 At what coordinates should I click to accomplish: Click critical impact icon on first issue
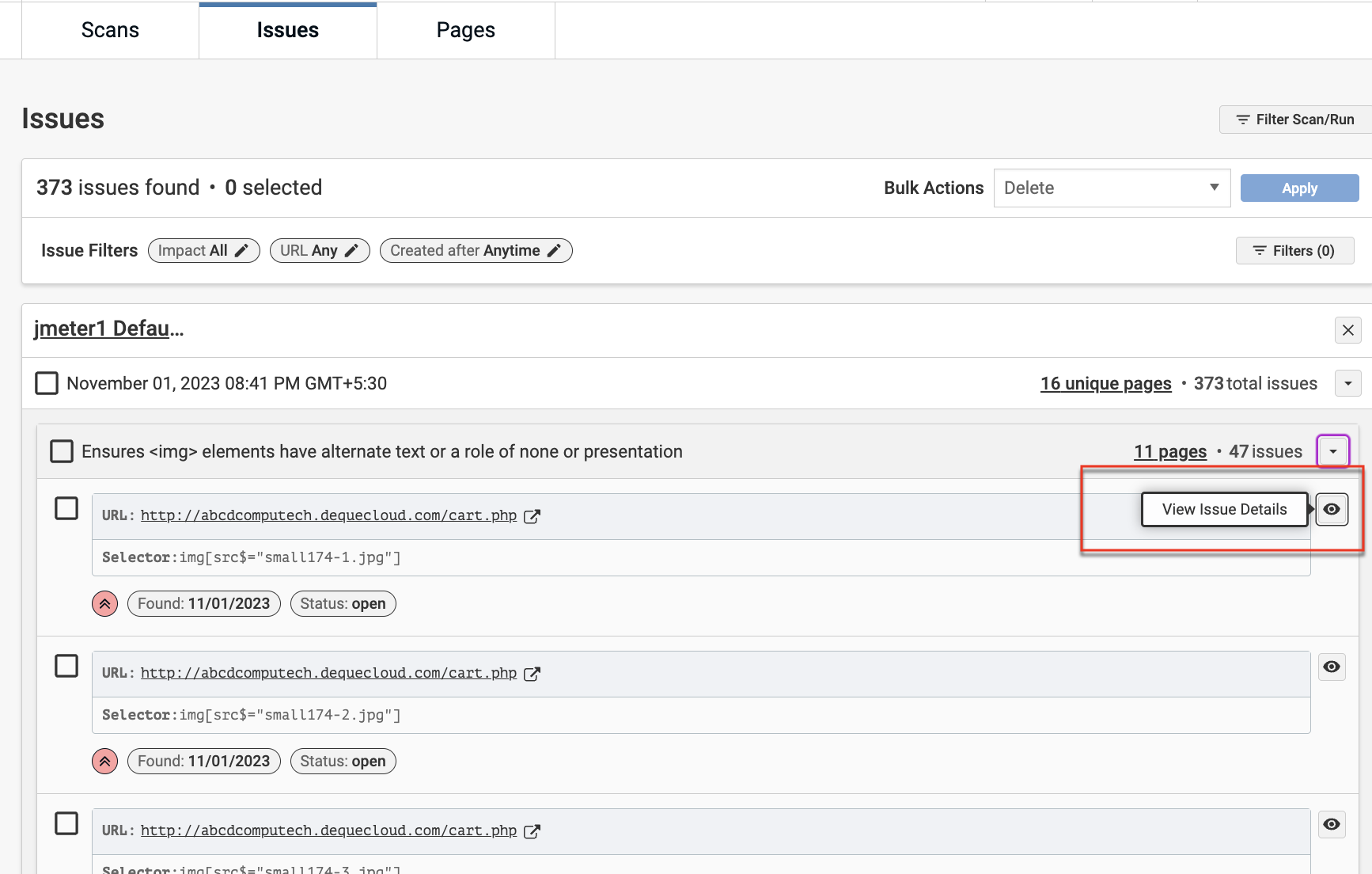[104, 604]
